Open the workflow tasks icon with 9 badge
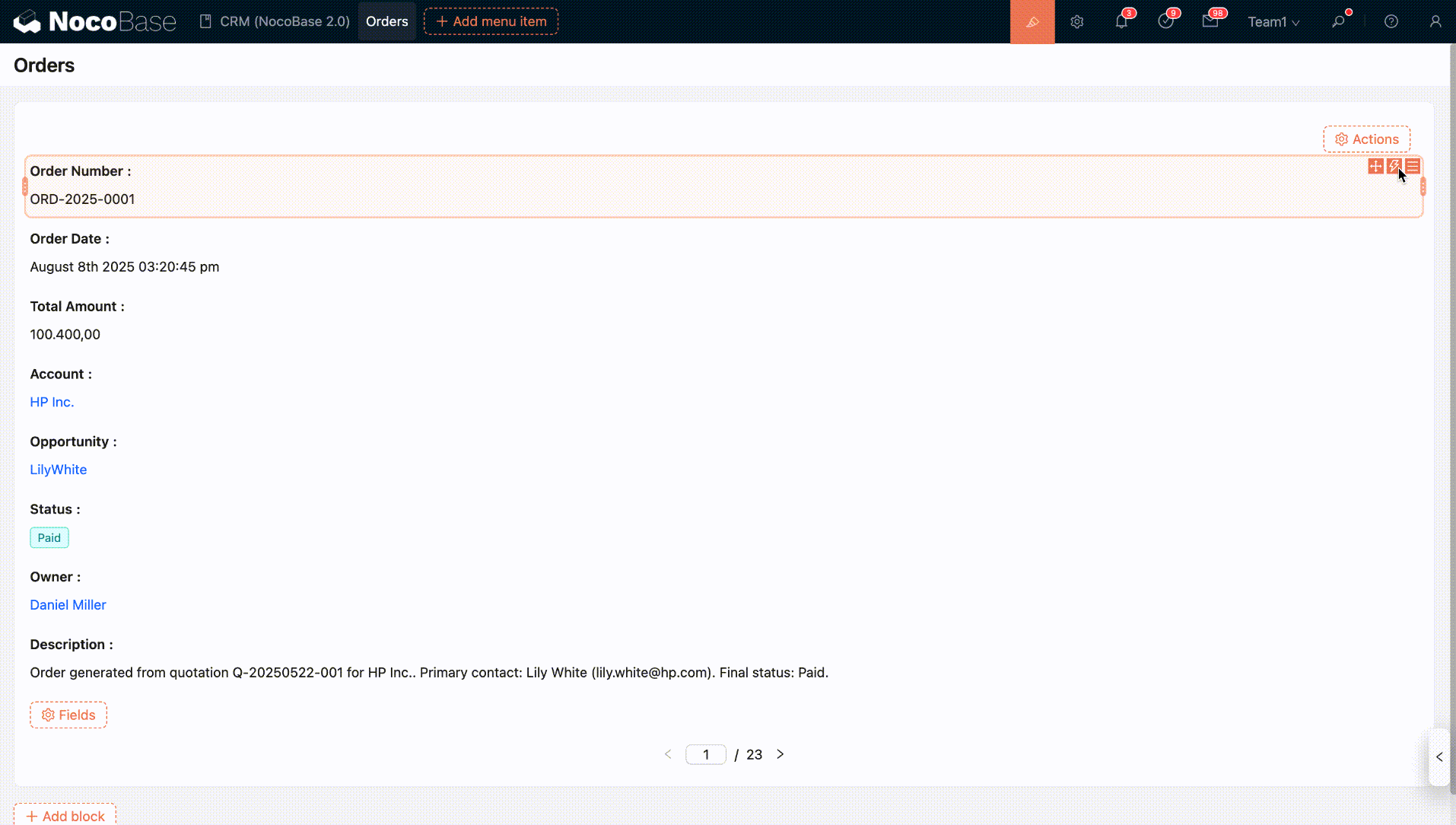The image size is (1456, 825). pos(1165,21)
